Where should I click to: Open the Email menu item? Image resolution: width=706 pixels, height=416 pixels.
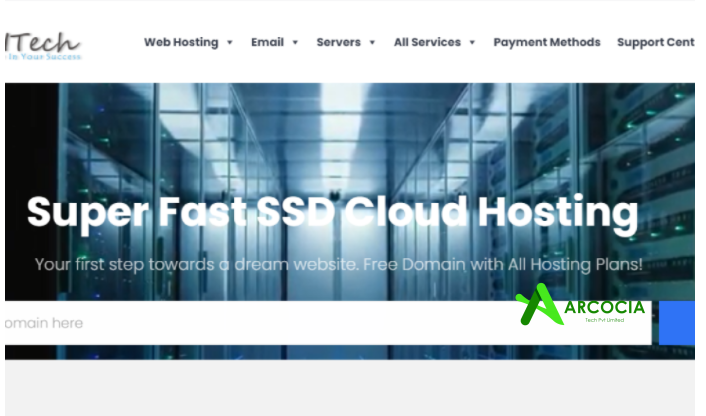267,42
